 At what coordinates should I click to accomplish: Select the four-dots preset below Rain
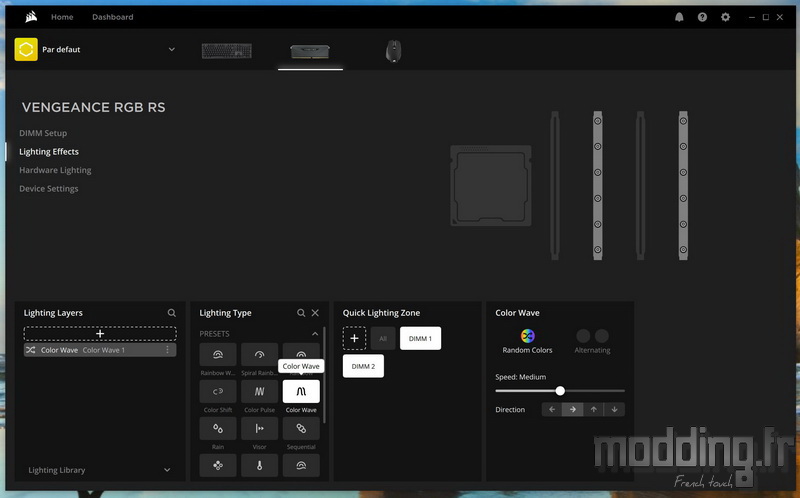(218, 465)
